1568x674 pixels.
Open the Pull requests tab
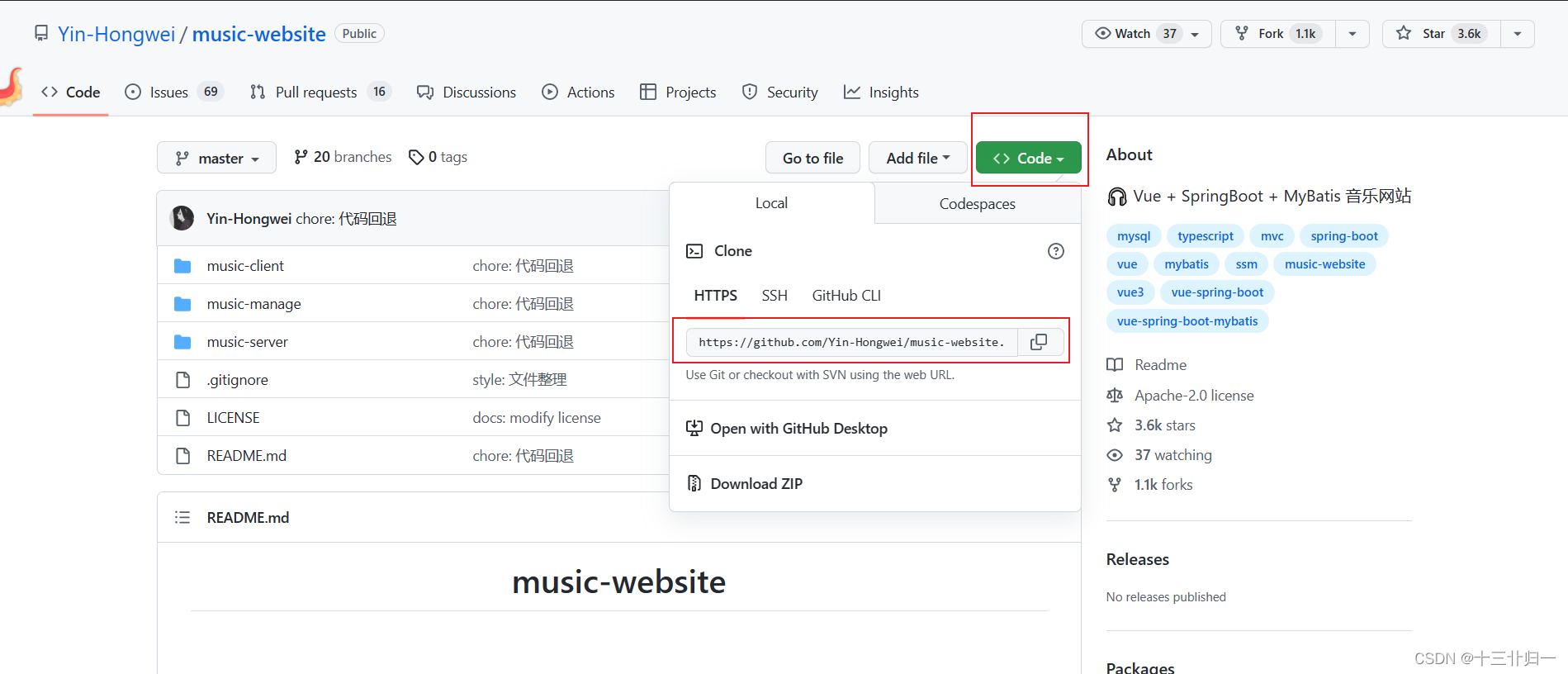point(320,93)
